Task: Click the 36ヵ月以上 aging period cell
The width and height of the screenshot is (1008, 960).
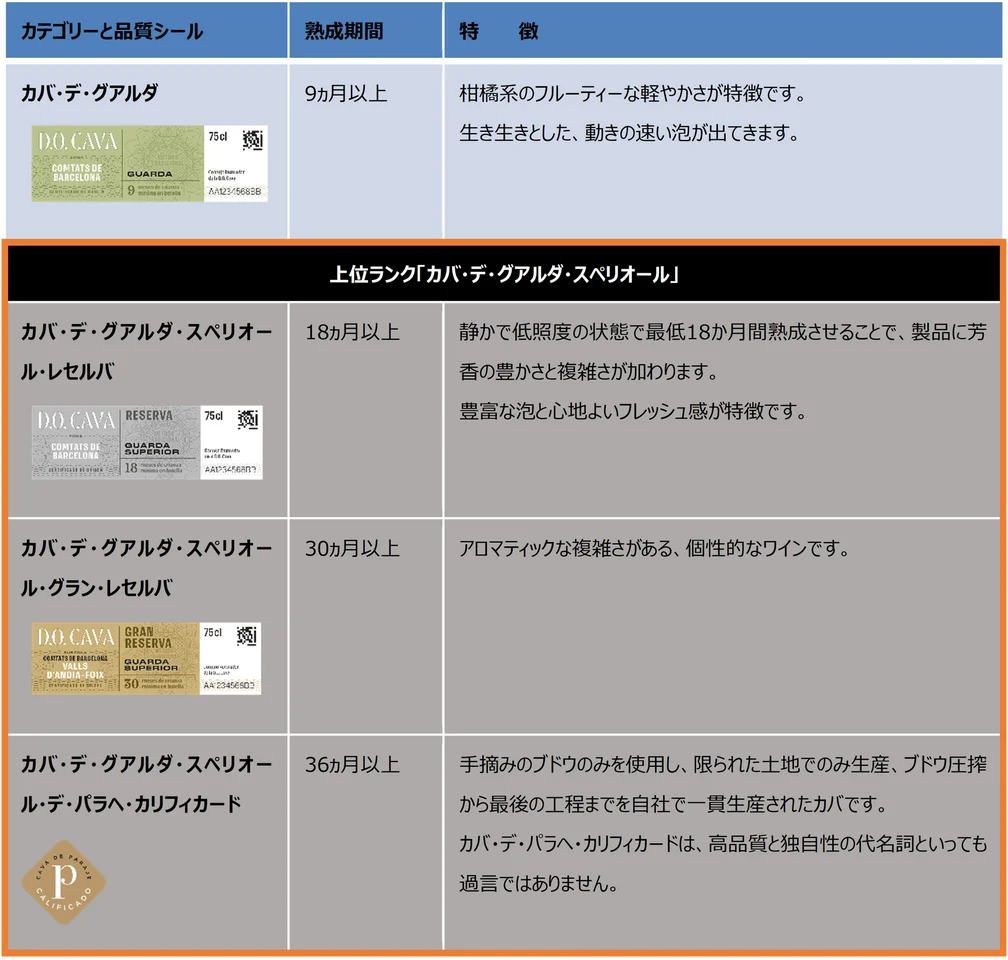Action: [x=351, y=765]
